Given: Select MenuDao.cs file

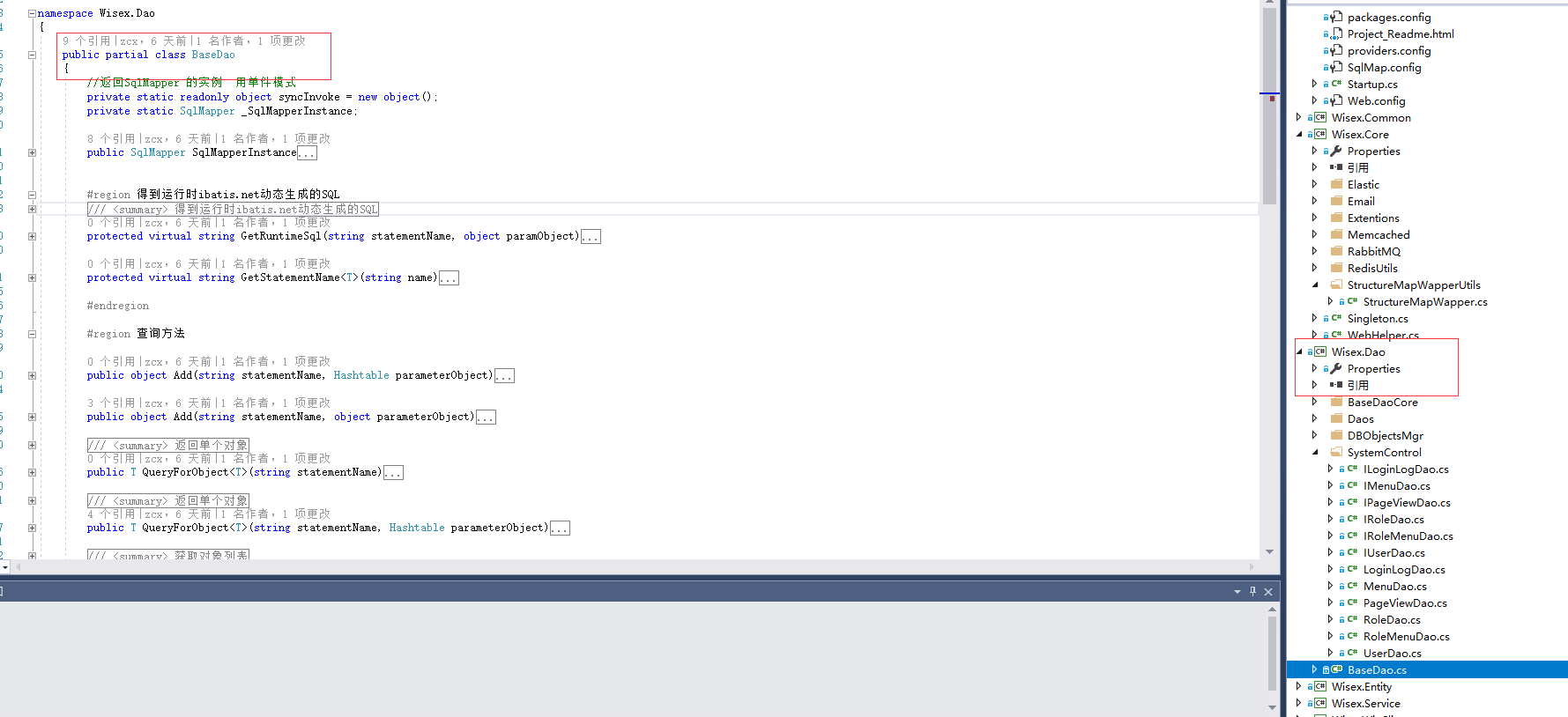Looking at the screenshot, I should pyautogui.click(x=1394, y=586).
